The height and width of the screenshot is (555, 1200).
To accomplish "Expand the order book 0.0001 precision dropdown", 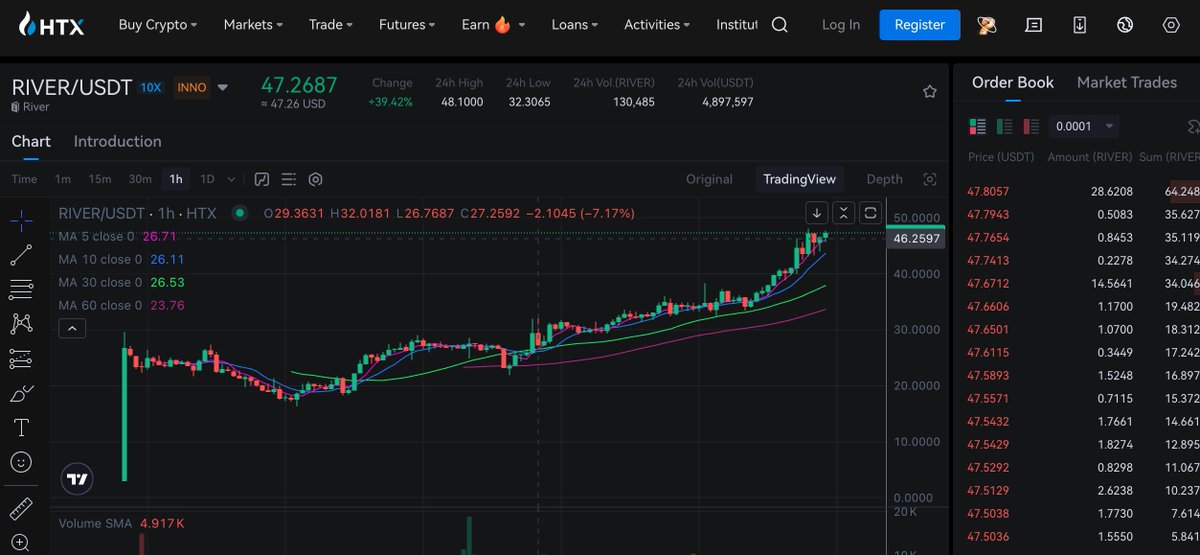I will (x=1084, y=126).
